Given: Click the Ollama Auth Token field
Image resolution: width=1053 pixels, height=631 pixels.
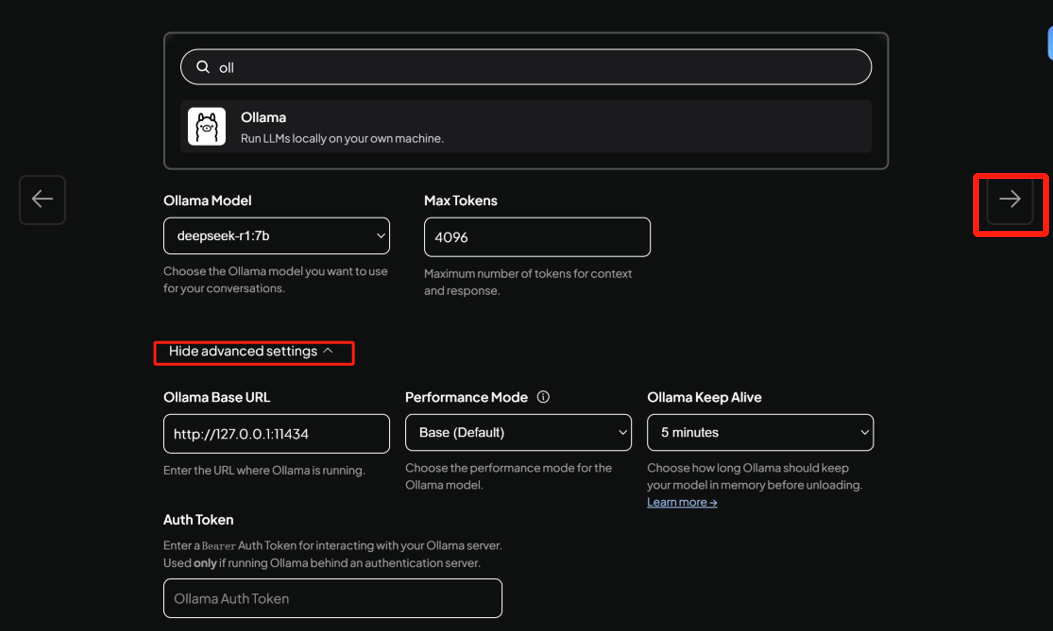Looking at the screenshot, I should point(332,598).
